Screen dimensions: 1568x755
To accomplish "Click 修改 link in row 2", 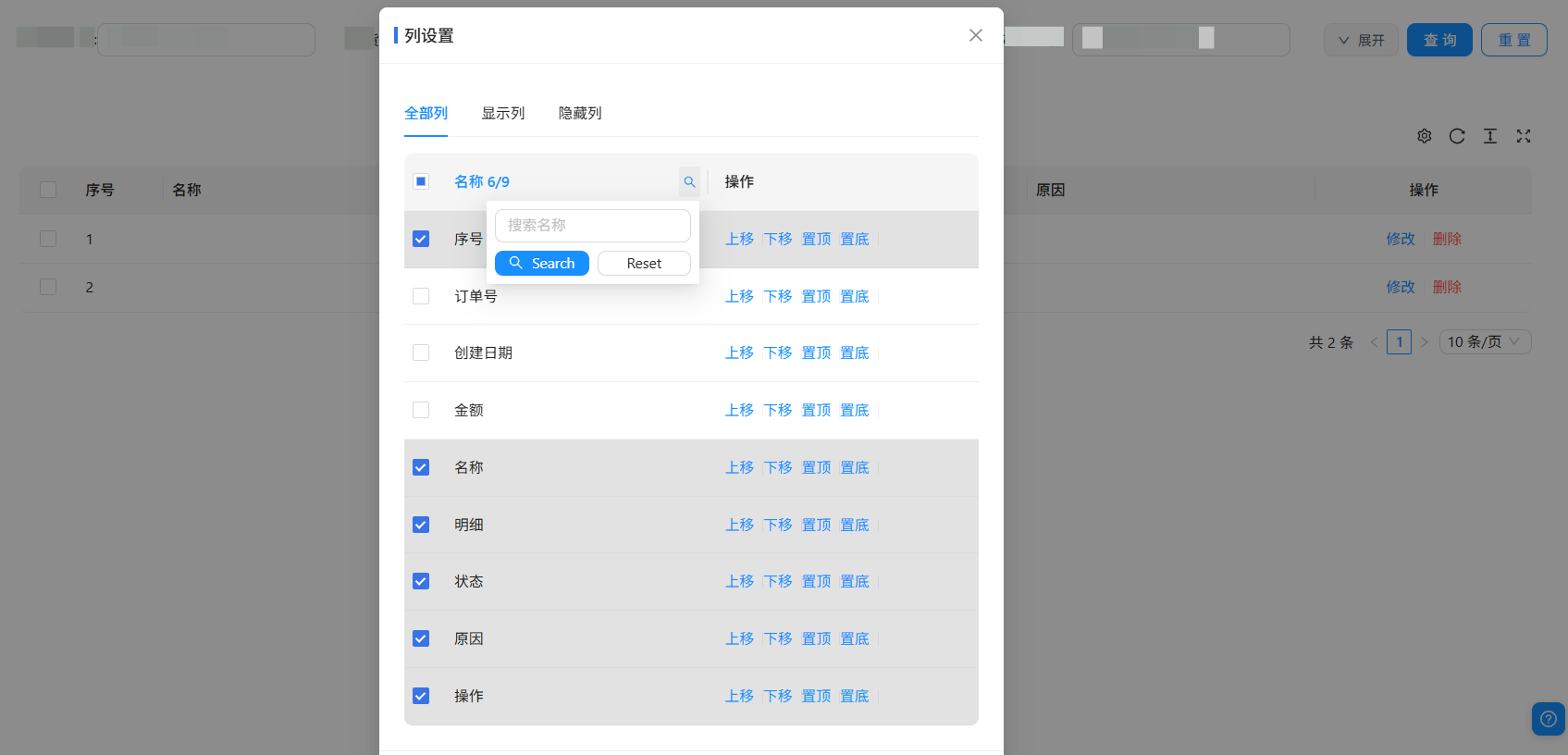I will (x=1401, y=287).
